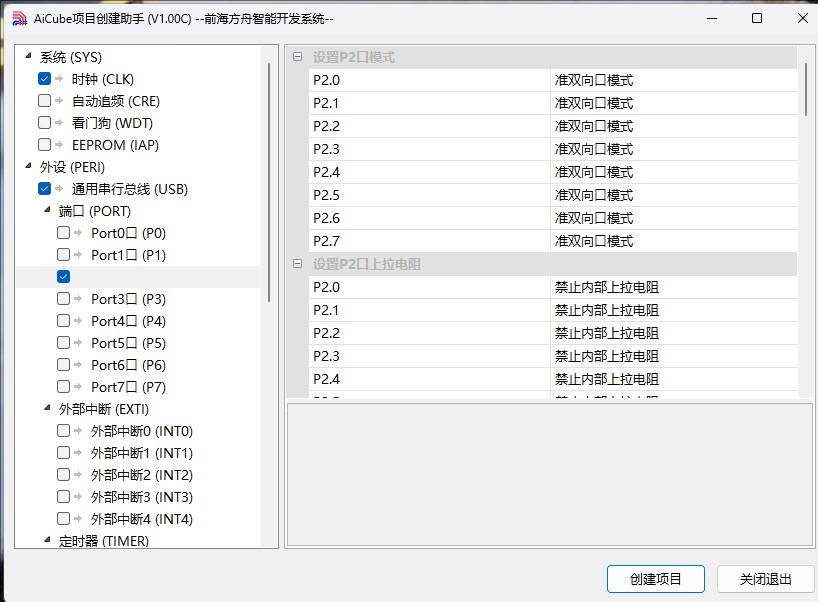Screen dimensions: 818x602
Task: Check the Port7口 (P7) checkbox
Action: 64,387
